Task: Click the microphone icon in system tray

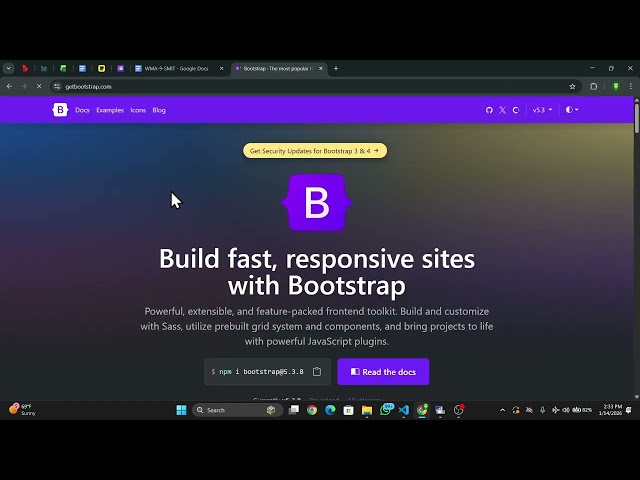Action: pos(542,410)
